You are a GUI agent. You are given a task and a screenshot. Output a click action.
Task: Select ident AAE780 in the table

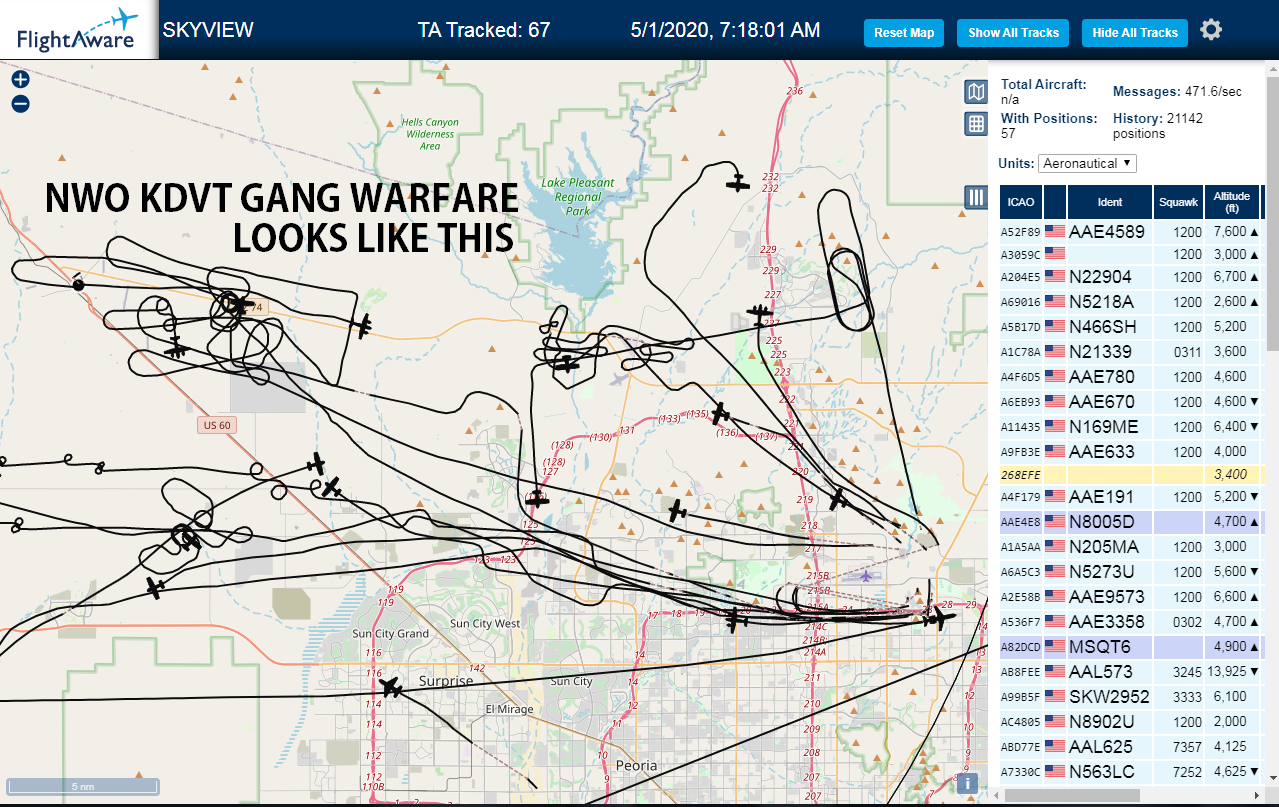coord(1102,377)
